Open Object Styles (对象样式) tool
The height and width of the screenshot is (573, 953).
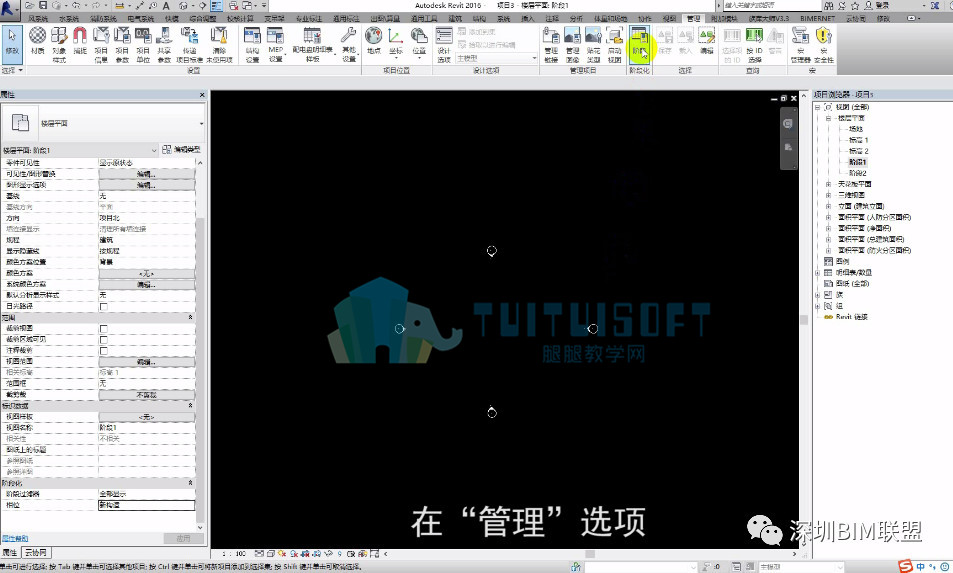coord(59,44)
